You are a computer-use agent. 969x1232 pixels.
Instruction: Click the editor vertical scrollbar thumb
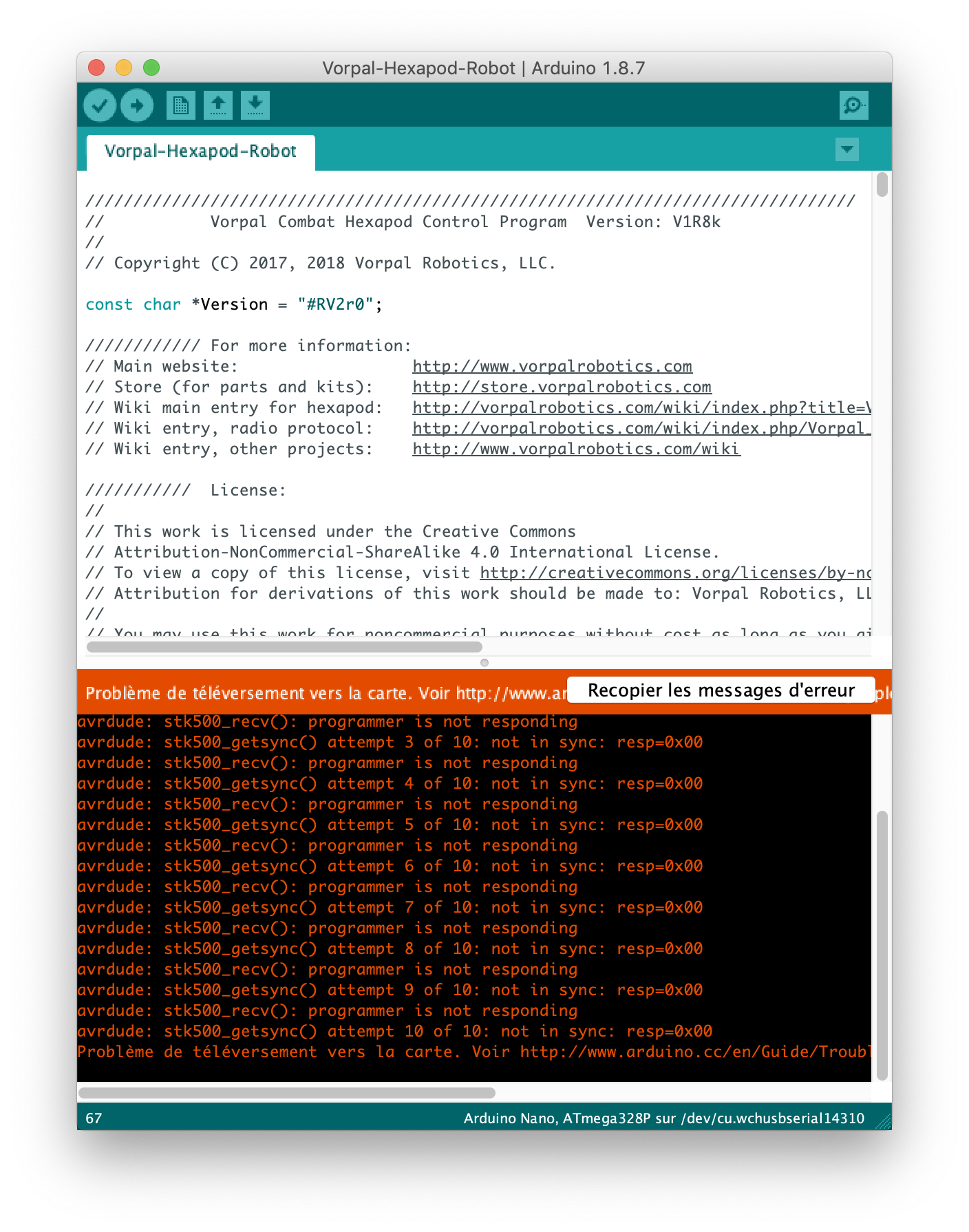[x=882, y=185]
